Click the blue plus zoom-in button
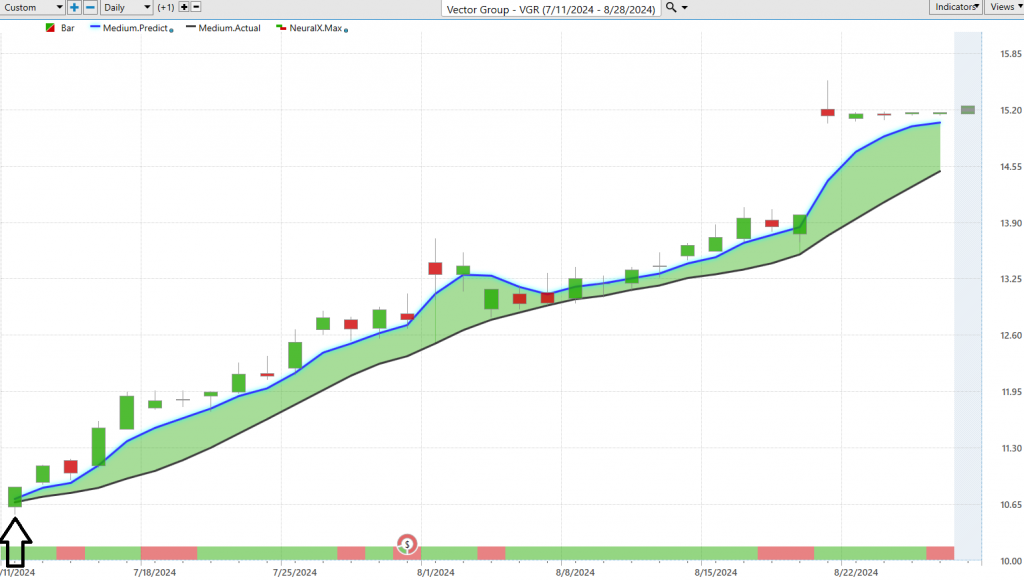 [x=74, y=7]
